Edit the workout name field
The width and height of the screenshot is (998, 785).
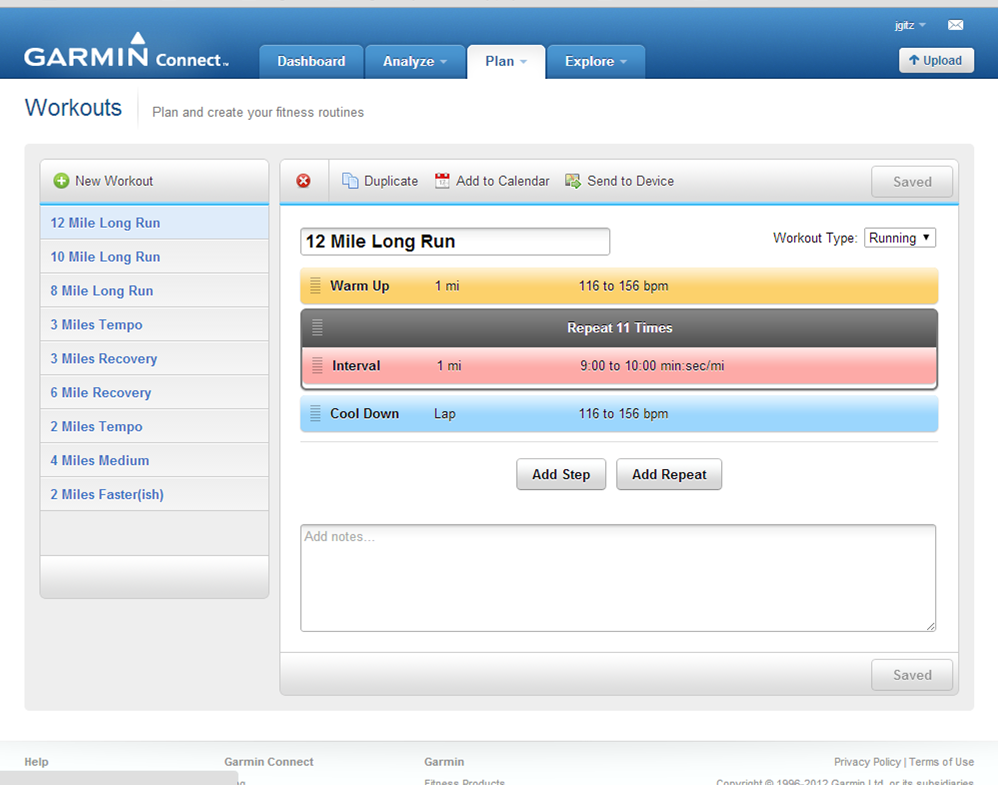point(454,241)
